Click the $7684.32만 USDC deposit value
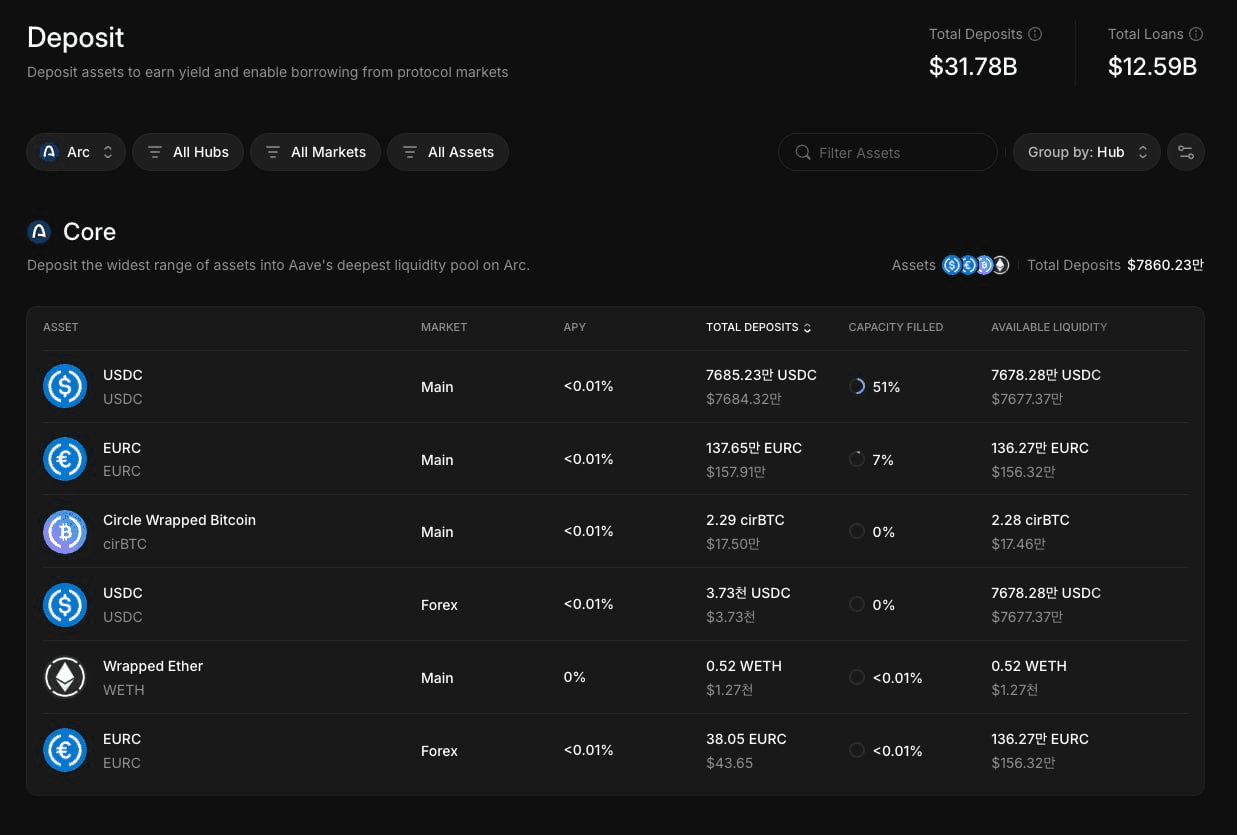Screen dimensions: 1237x835 pos(744,399)
